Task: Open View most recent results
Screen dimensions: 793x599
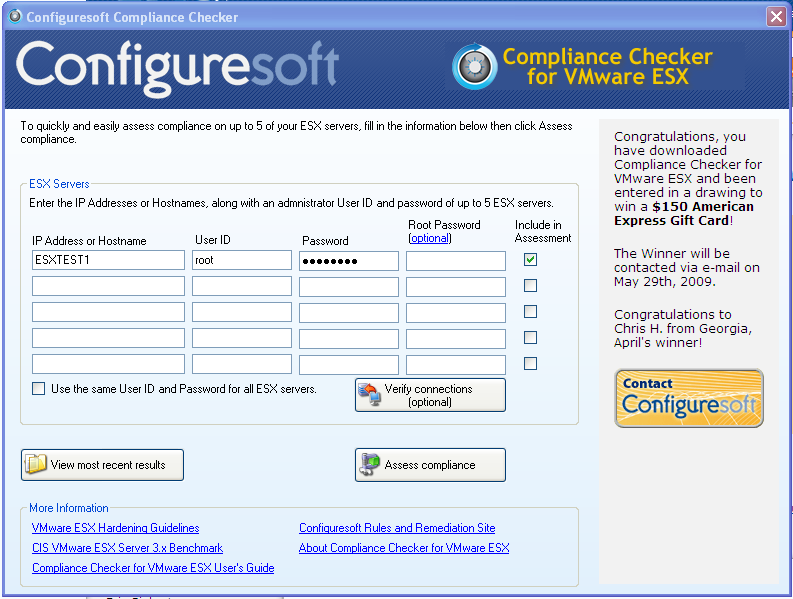Action: 102,465
